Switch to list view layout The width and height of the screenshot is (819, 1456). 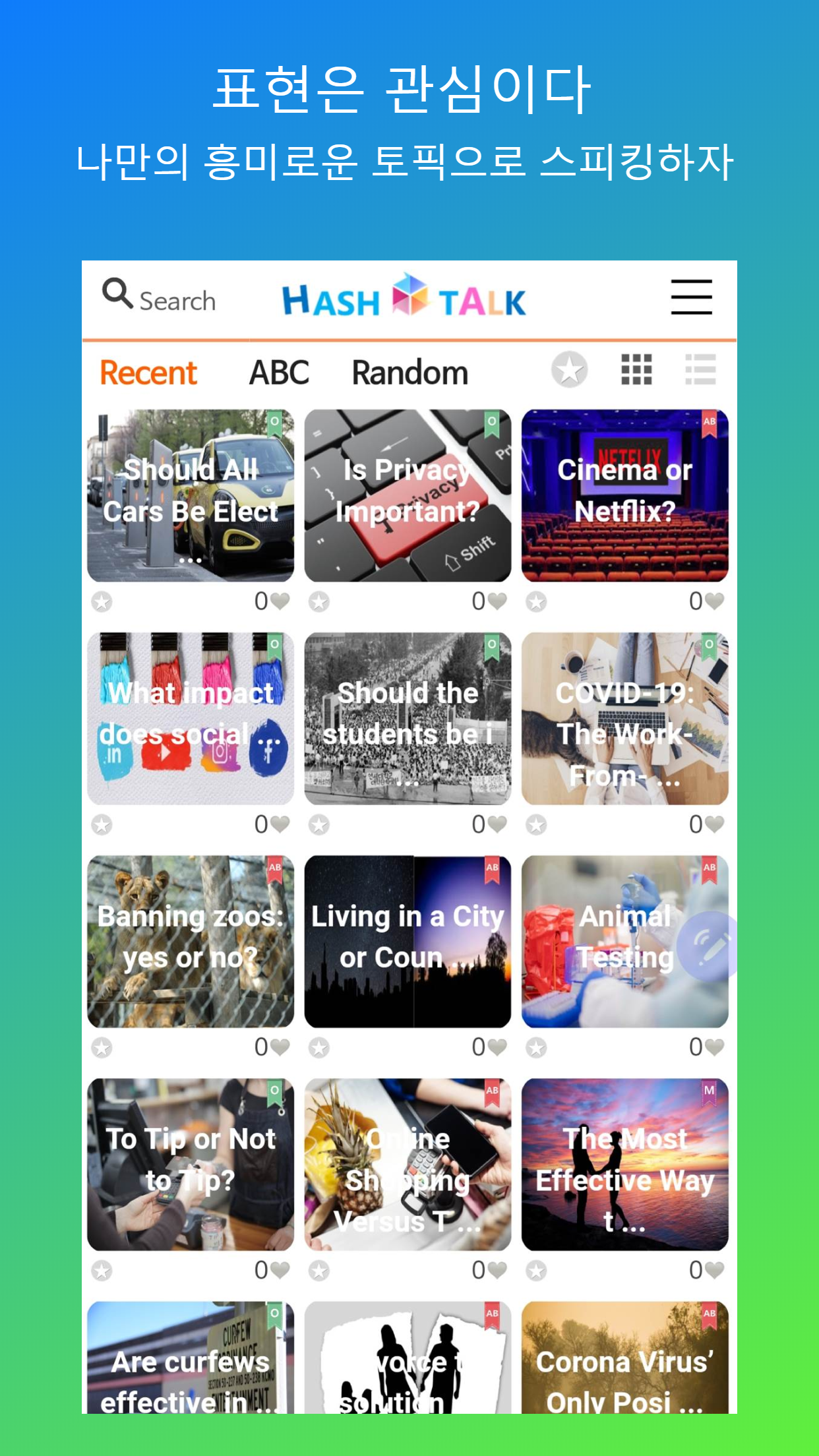700,369
